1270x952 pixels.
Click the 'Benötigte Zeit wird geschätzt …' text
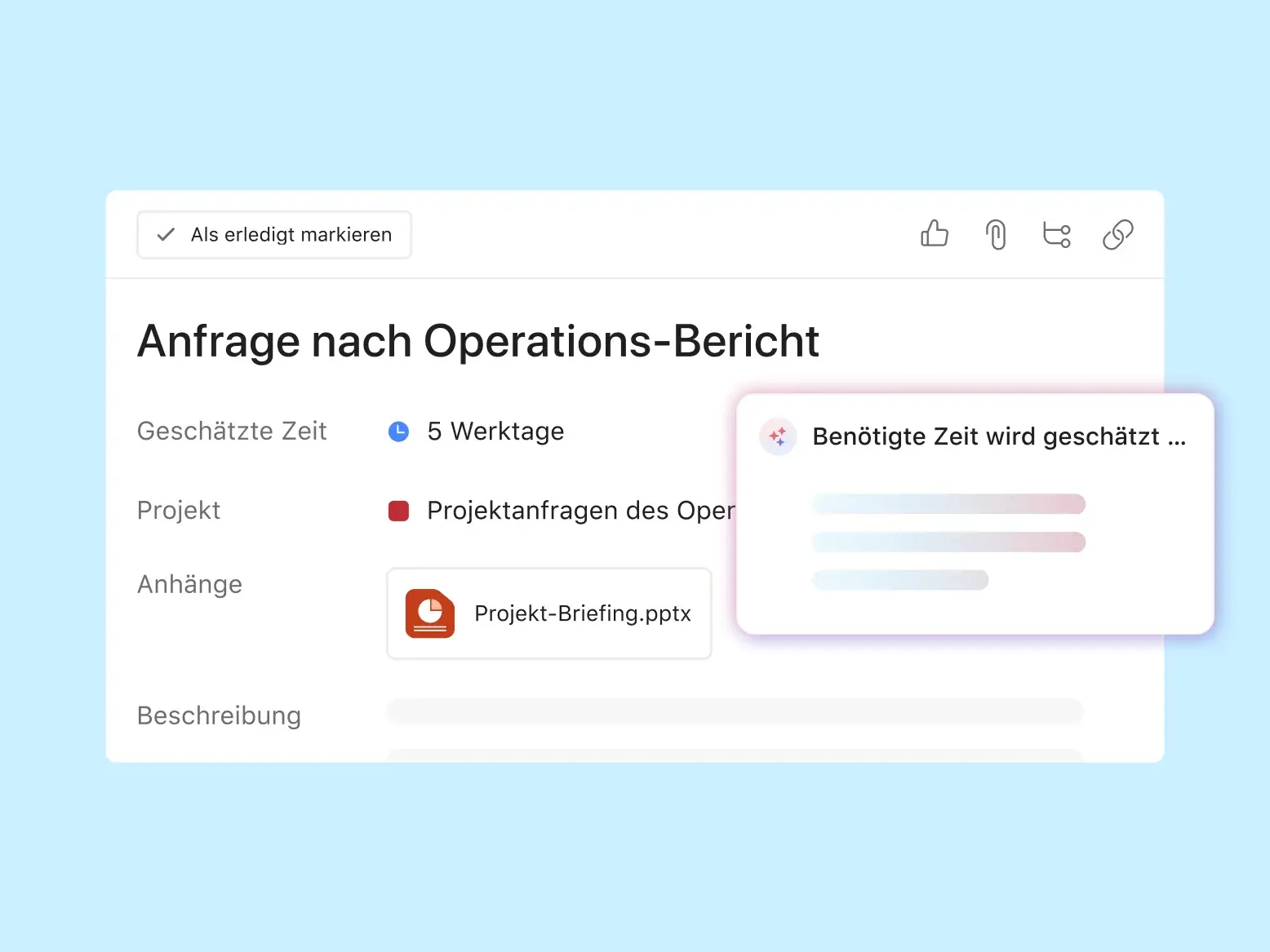point(999,436)
